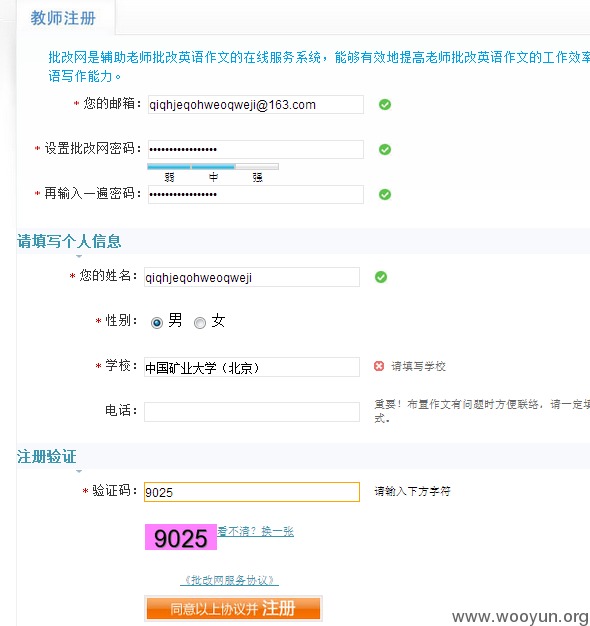Click the 看不清？换一张 captcha refresh link
The height and width of the screenshot is (626, 590).
[x=255, y=531]
